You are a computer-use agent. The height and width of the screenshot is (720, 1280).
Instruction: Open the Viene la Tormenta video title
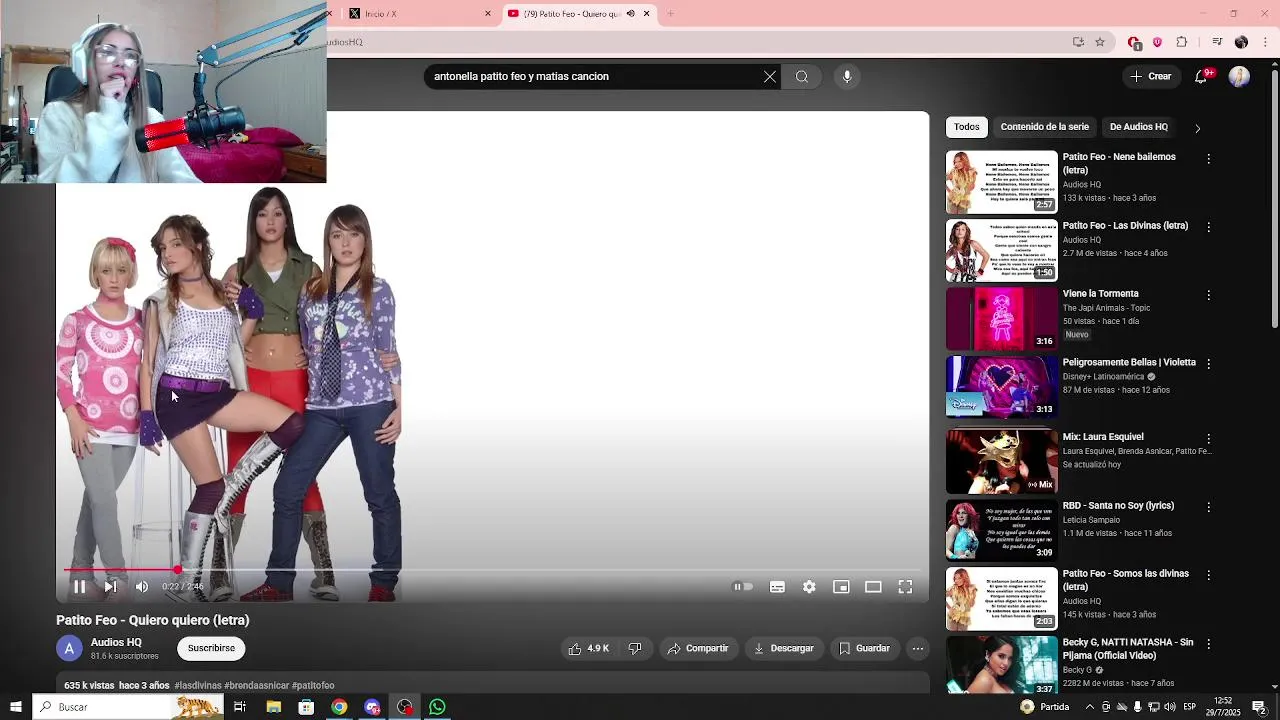click(x=1100, y=294)
